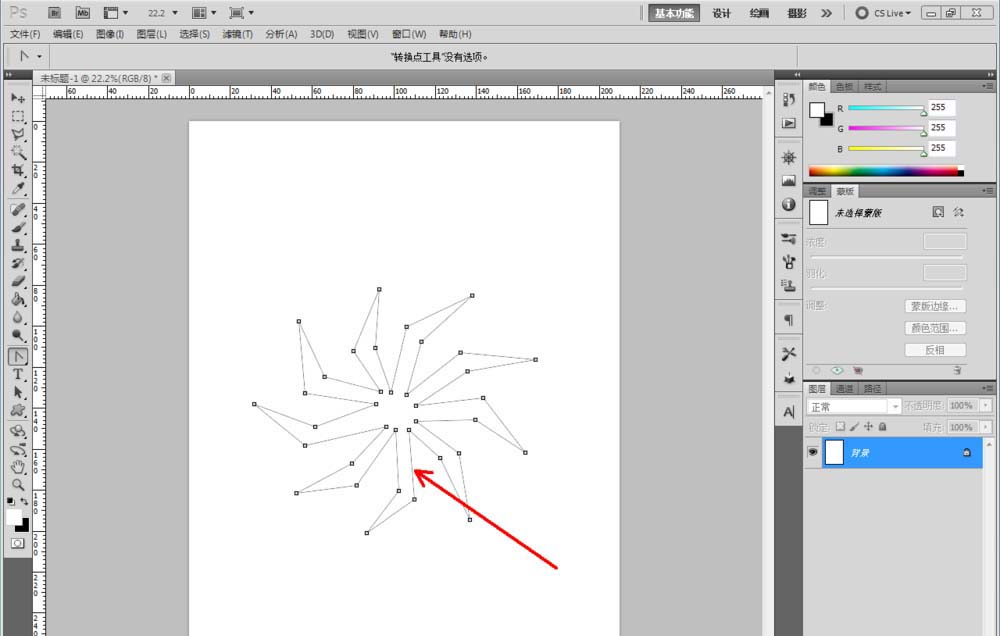Launch Mini Bridge from top bar
The image size is (1000, 636).
click(x=83, y=13)
